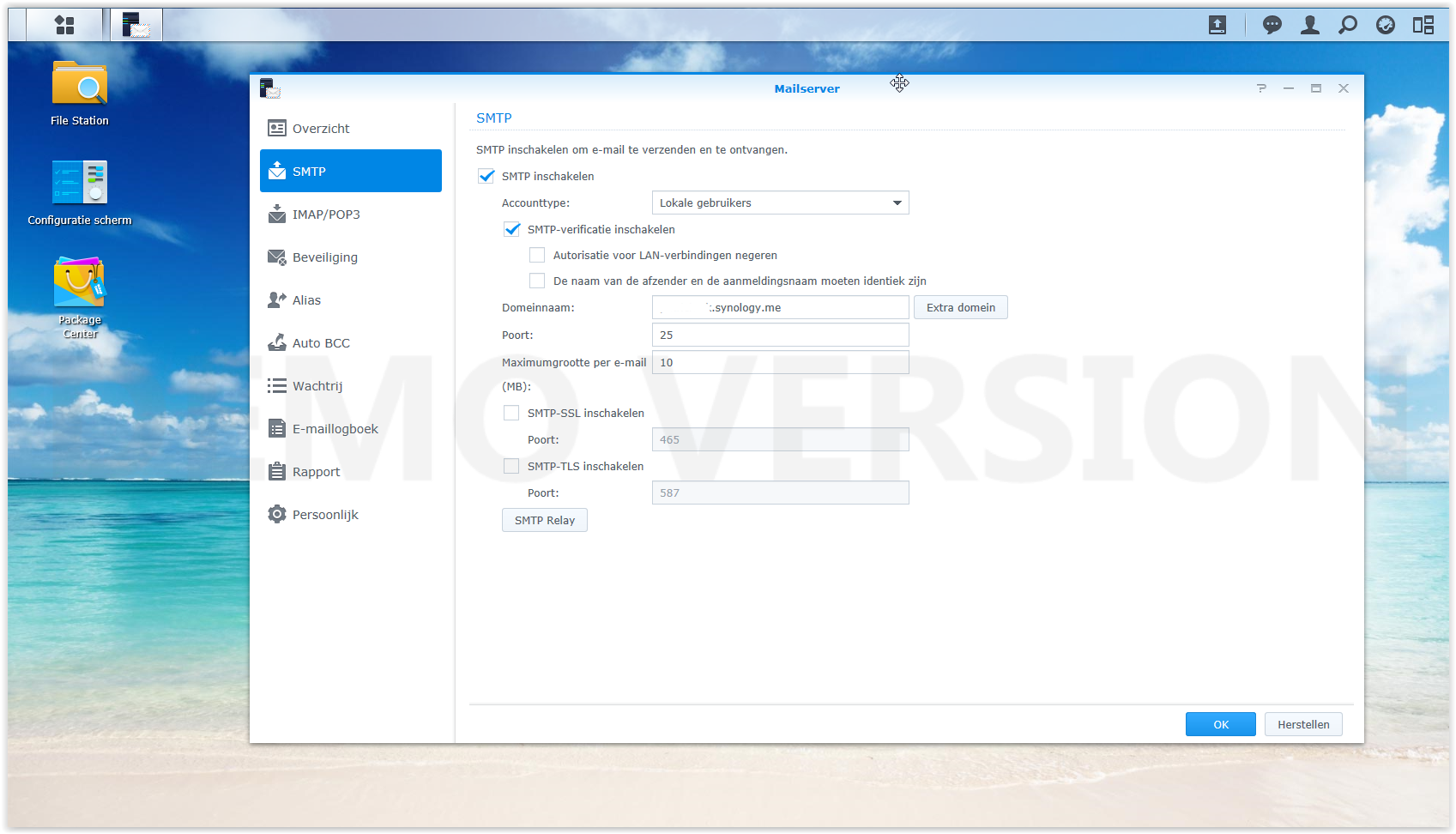
Task: Check afzender and aanmeldingsnaam identiek option
Action: click(x=537, y=281)
